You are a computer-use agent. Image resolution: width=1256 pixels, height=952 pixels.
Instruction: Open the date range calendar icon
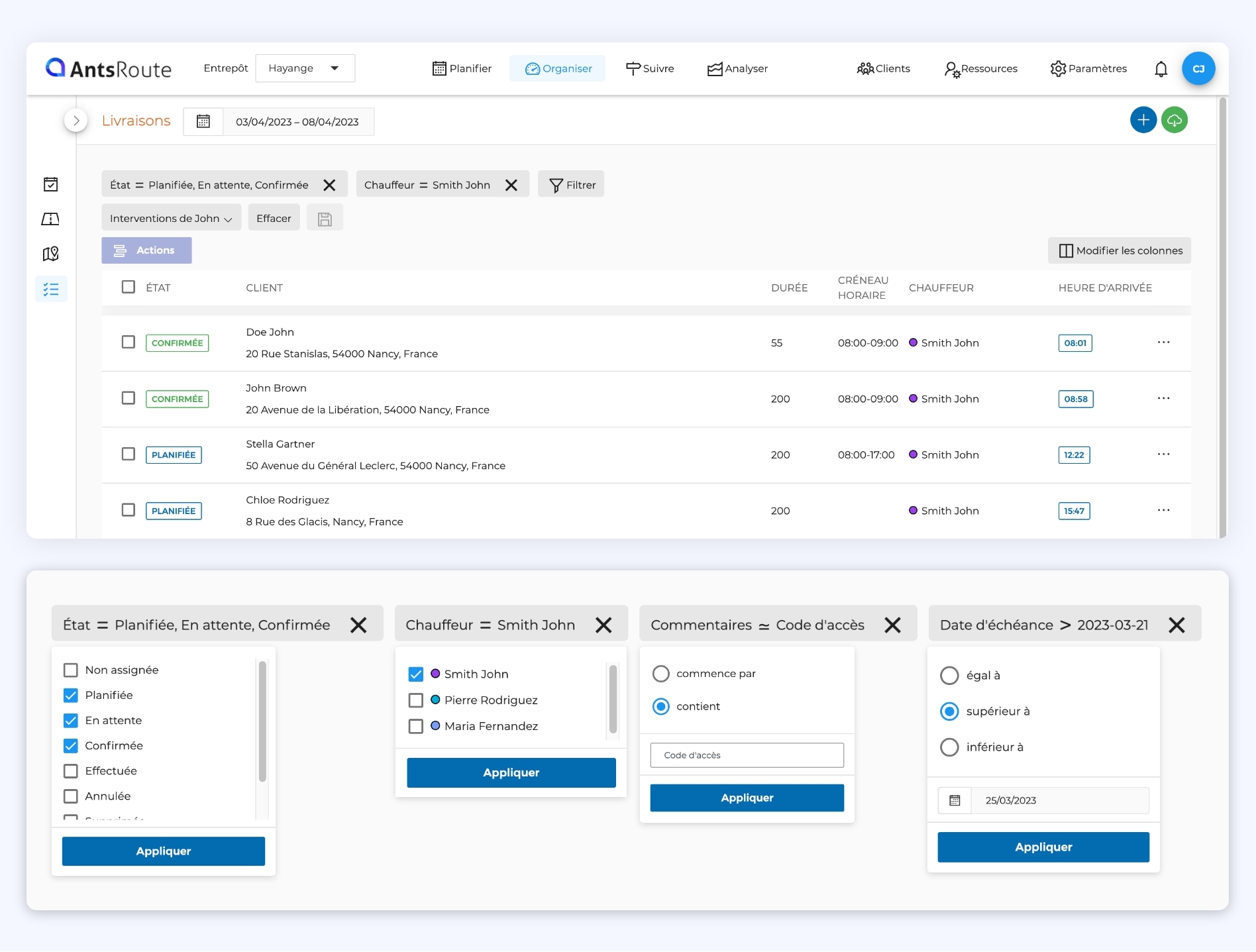tap(203, 122)
